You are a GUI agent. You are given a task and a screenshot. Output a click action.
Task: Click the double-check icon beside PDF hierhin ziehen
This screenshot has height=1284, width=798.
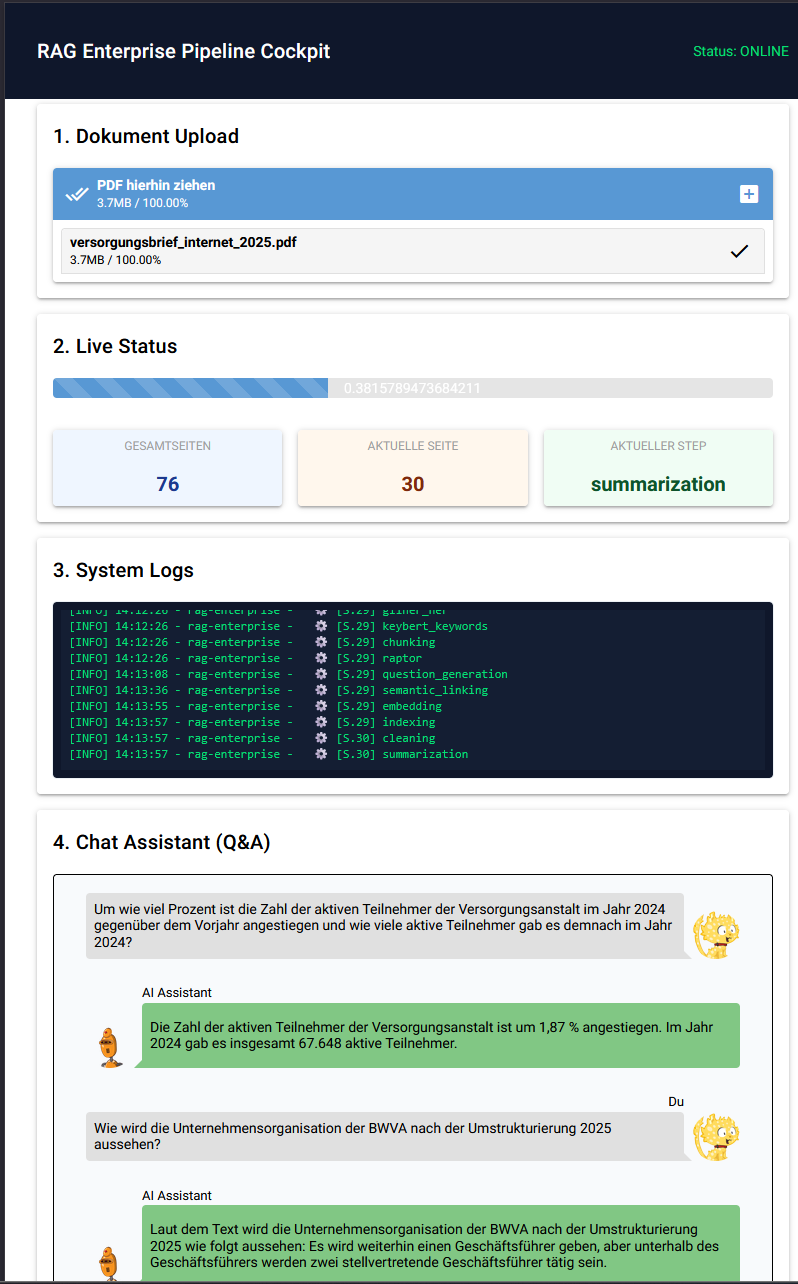tap(77, 194)
